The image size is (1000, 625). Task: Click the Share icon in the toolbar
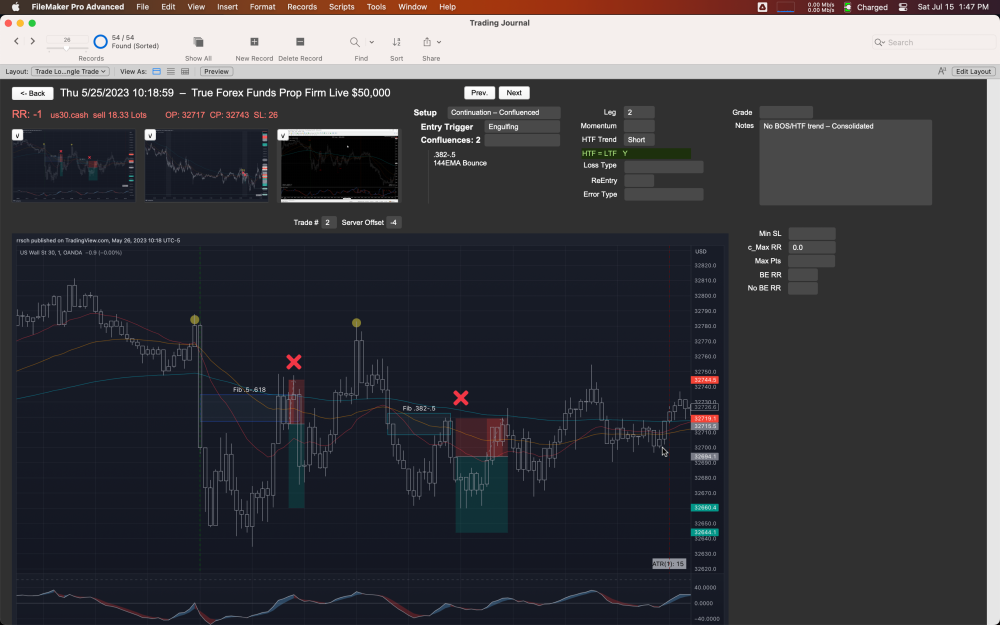tap(428, 44)
